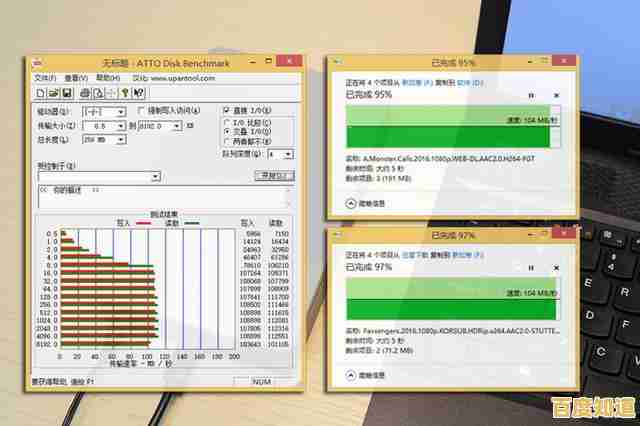Open the 队列深度 queue depth dropdown
Image resolution: width=640 pixels, height=426 pixels.
[x=289, y=155]
